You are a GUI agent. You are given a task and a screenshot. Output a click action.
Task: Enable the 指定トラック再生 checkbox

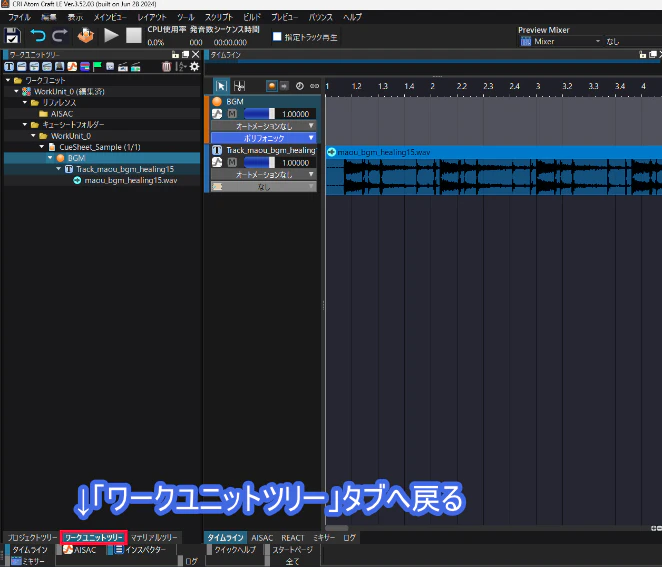[x=277, y=37]
